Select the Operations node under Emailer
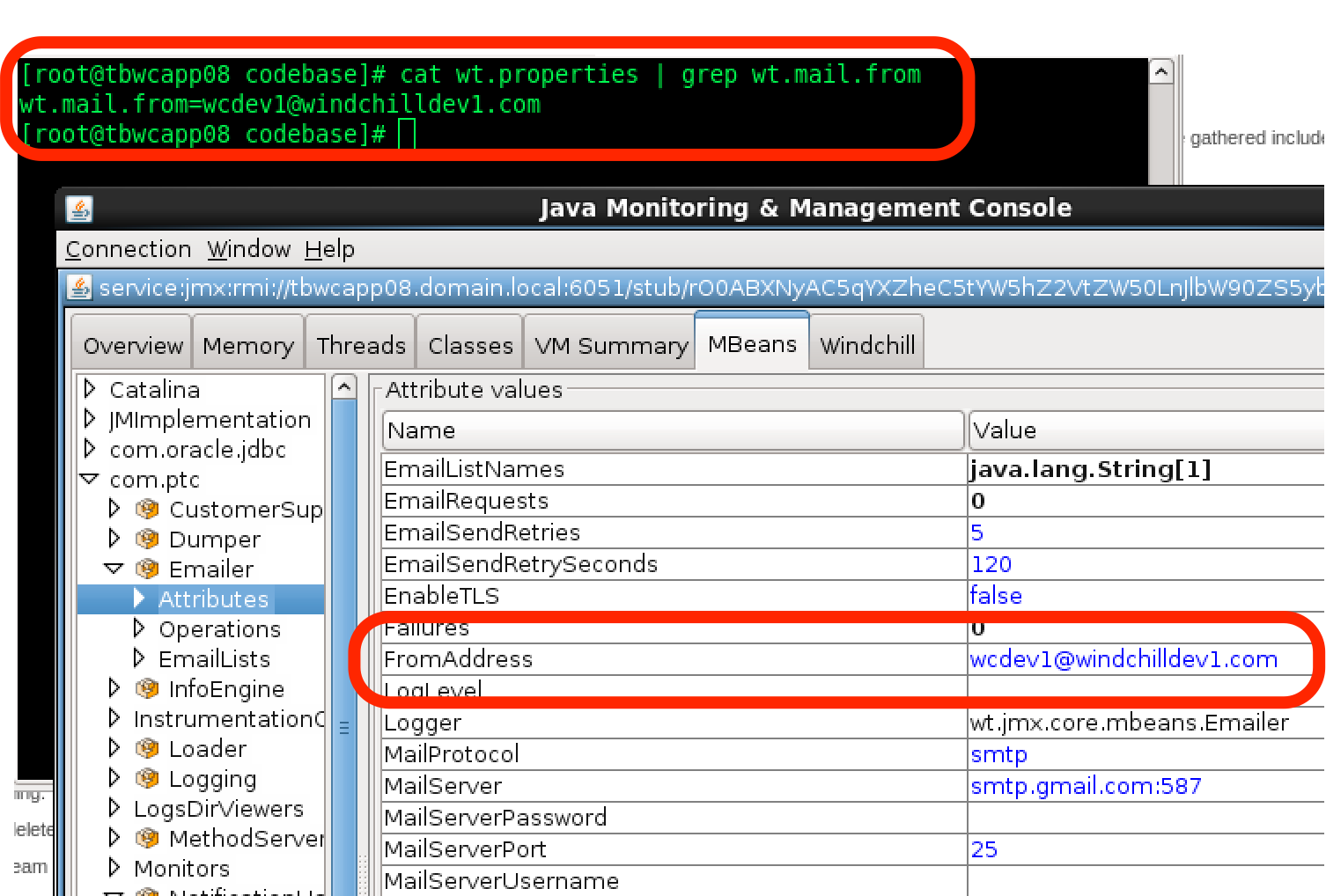Viewport: 1326px width, 896px height. tap(219, 629)
